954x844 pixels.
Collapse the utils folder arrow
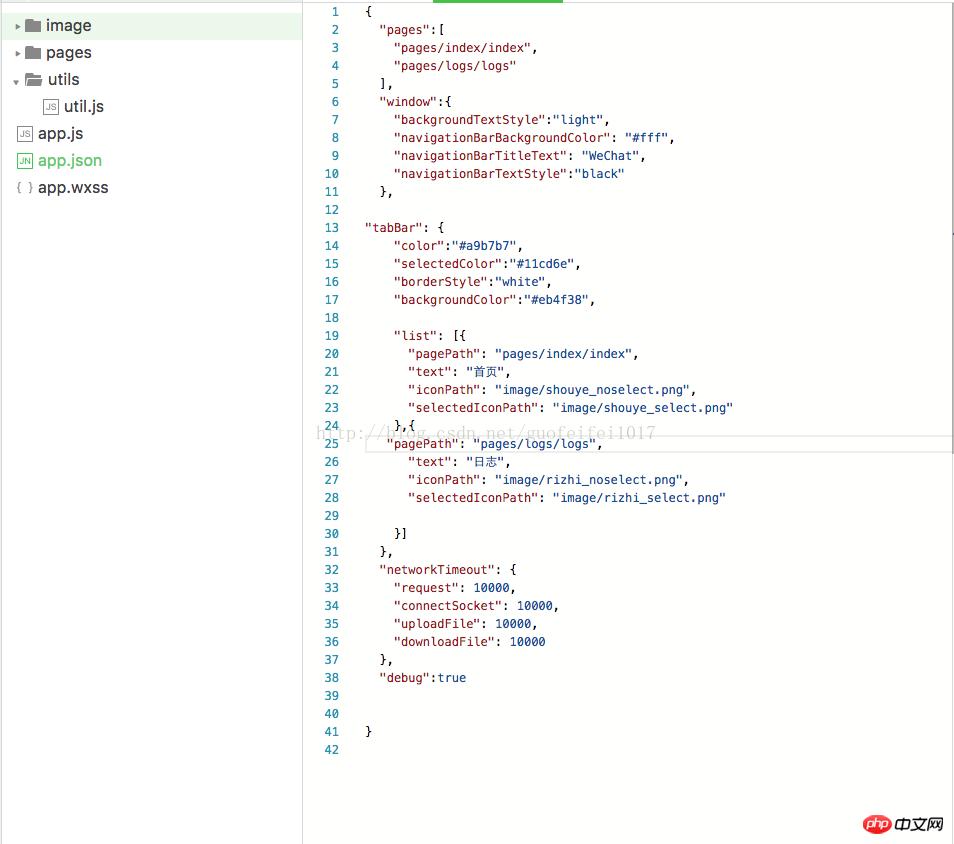(x=17, y=81)
